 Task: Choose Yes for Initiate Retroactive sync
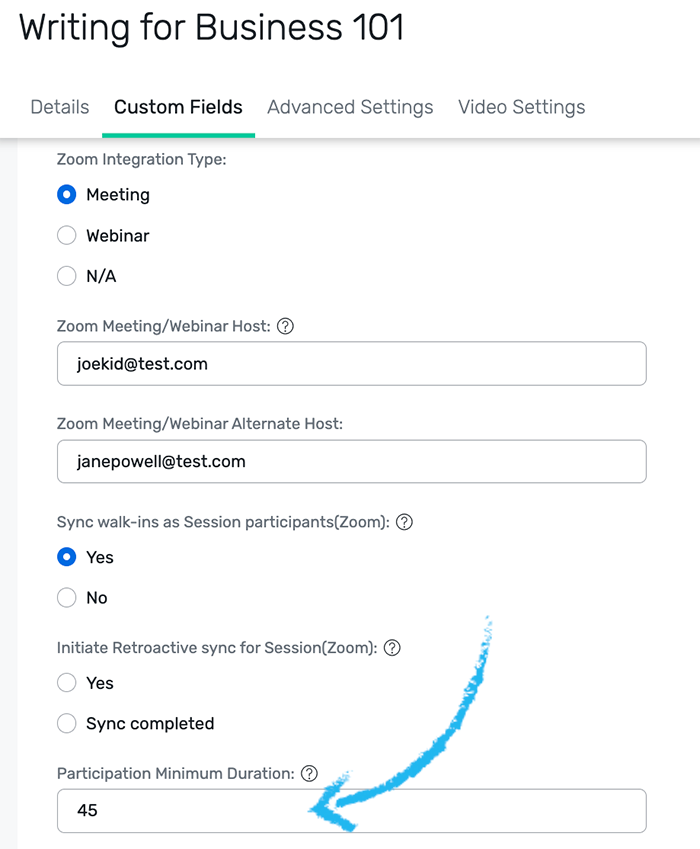(67, 683)
